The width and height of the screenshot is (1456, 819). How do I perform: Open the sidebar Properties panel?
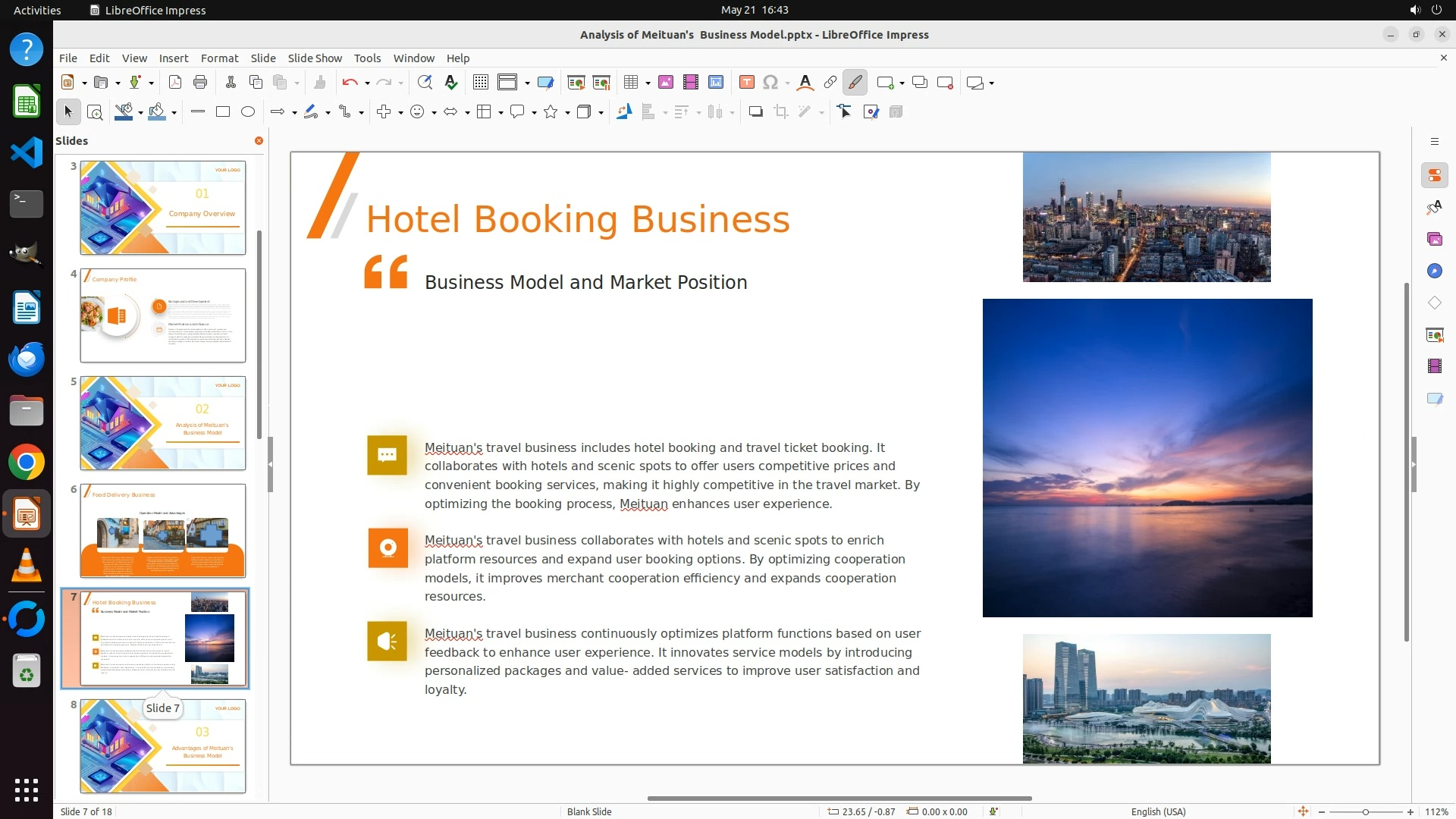1434,175
